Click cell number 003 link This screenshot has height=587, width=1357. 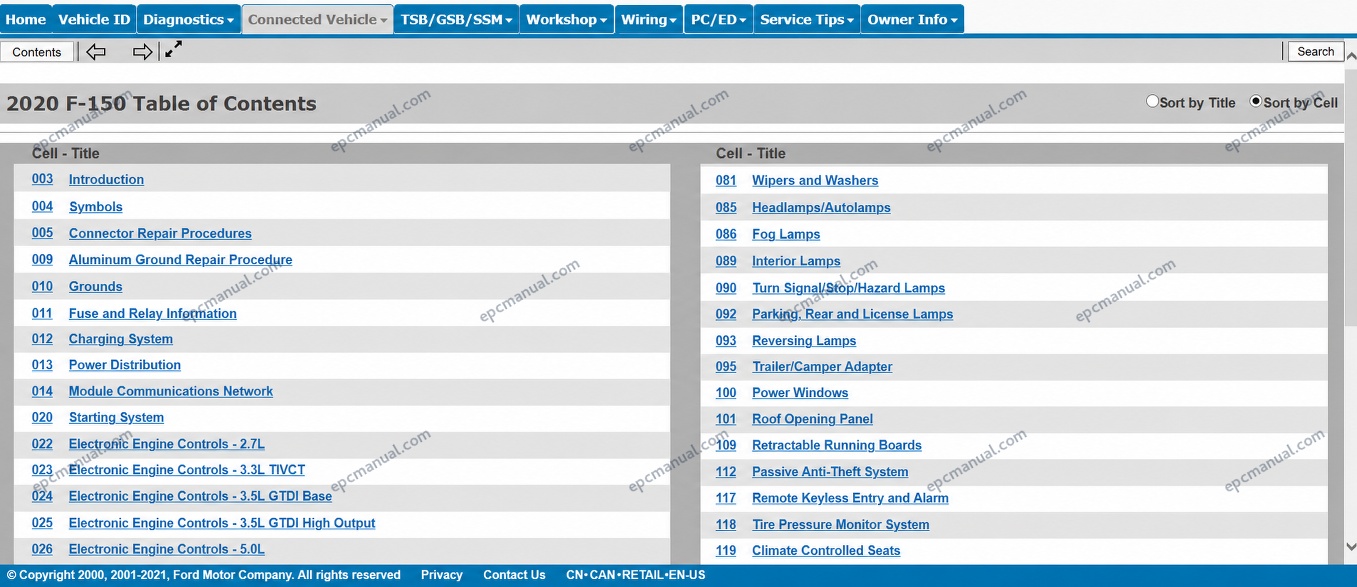42,179
